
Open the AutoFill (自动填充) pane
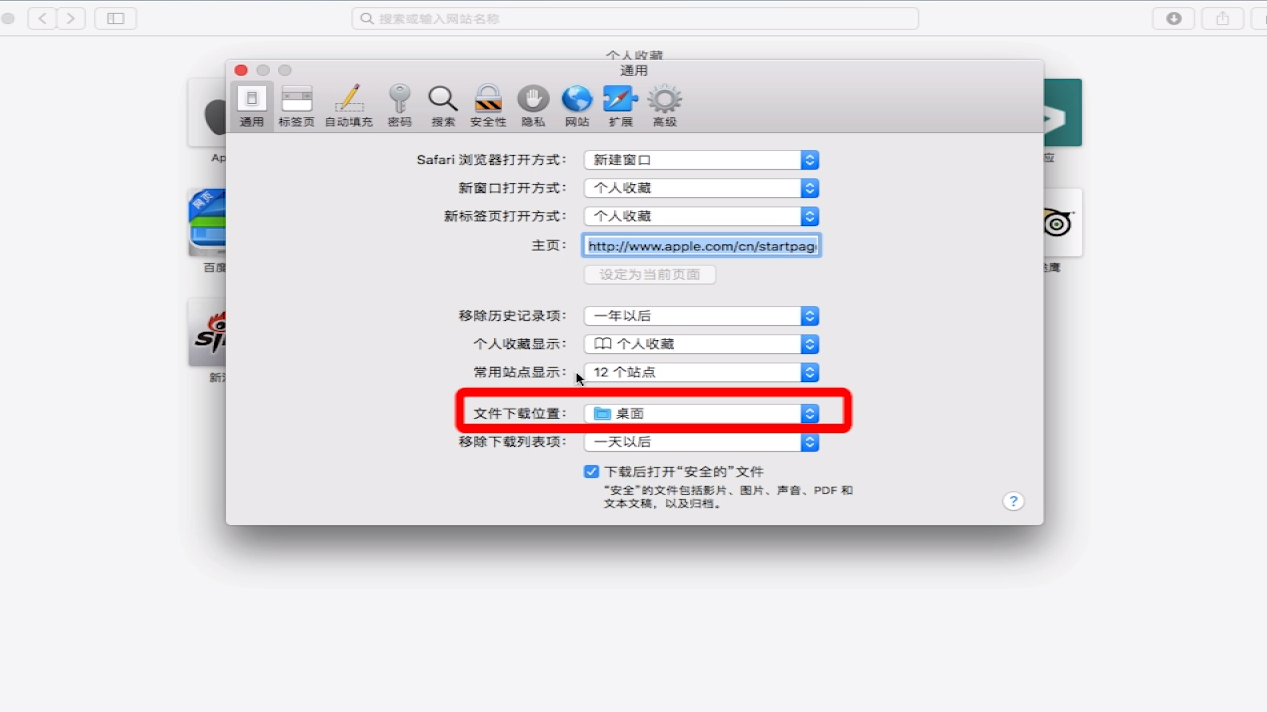[349, 106]
